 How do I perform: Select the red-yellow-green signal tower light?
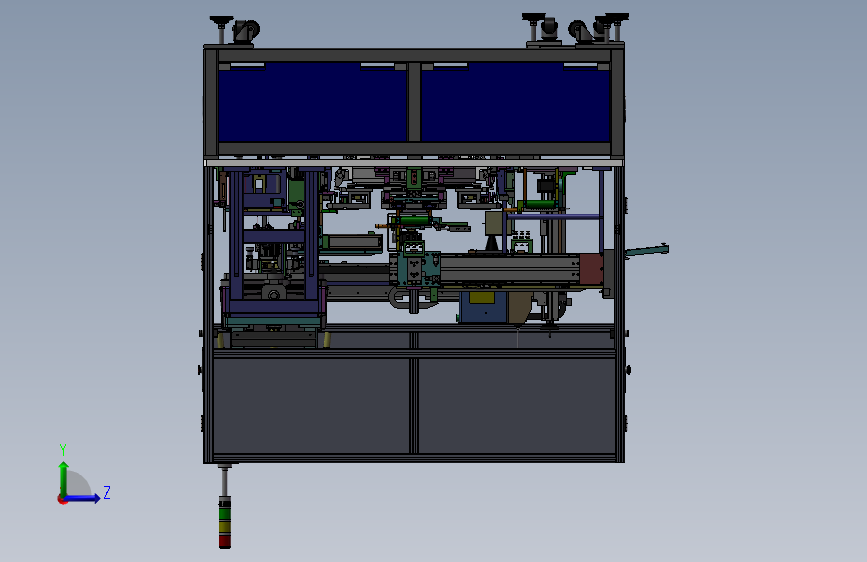224,523
